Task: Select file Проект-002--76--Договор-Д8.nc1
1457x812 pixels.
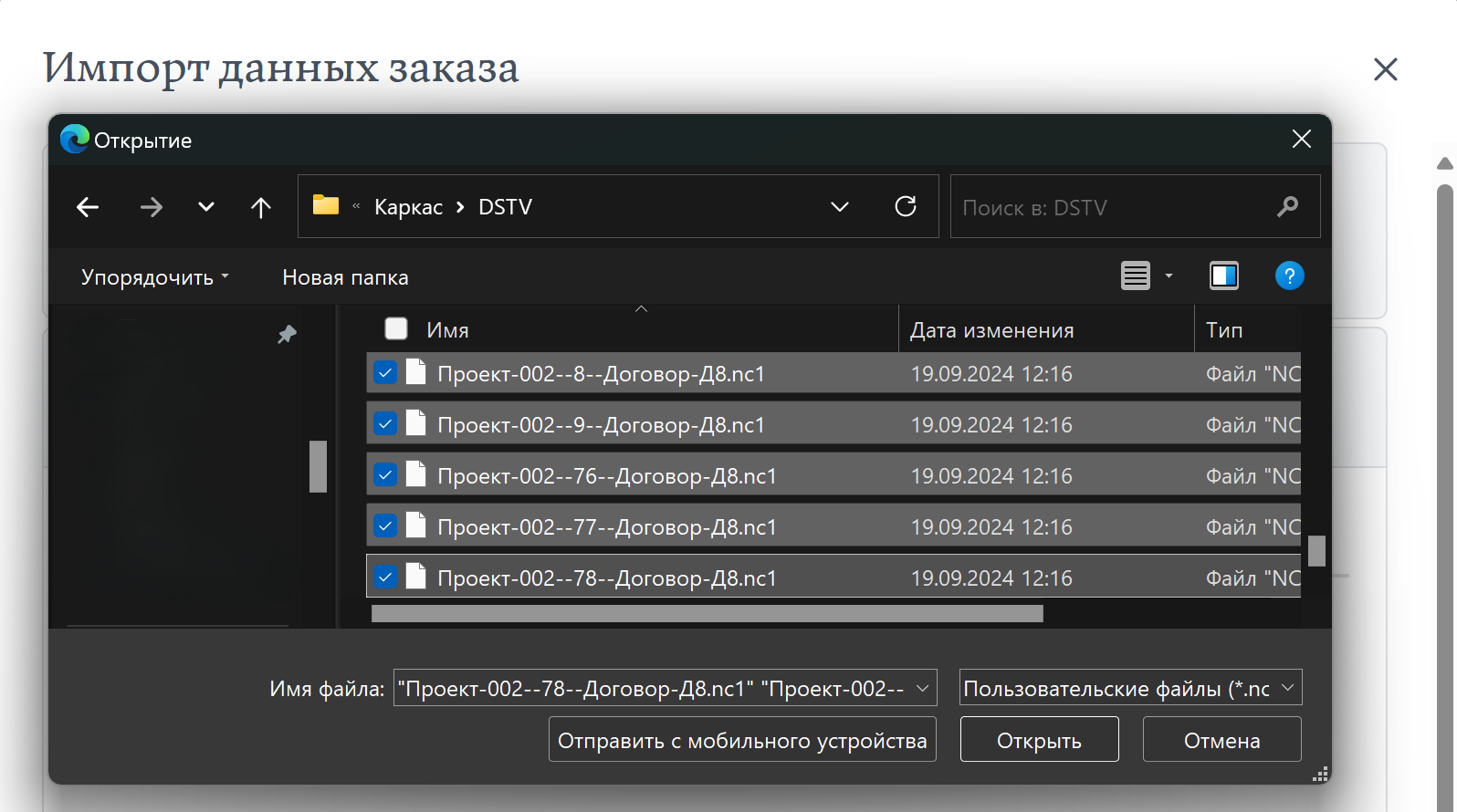Action: (607, 476)
